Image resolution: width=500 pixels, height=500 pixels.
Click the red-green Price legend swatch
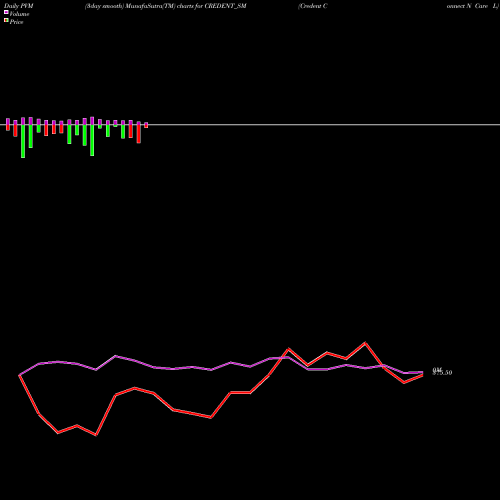[x=6, y=20]
